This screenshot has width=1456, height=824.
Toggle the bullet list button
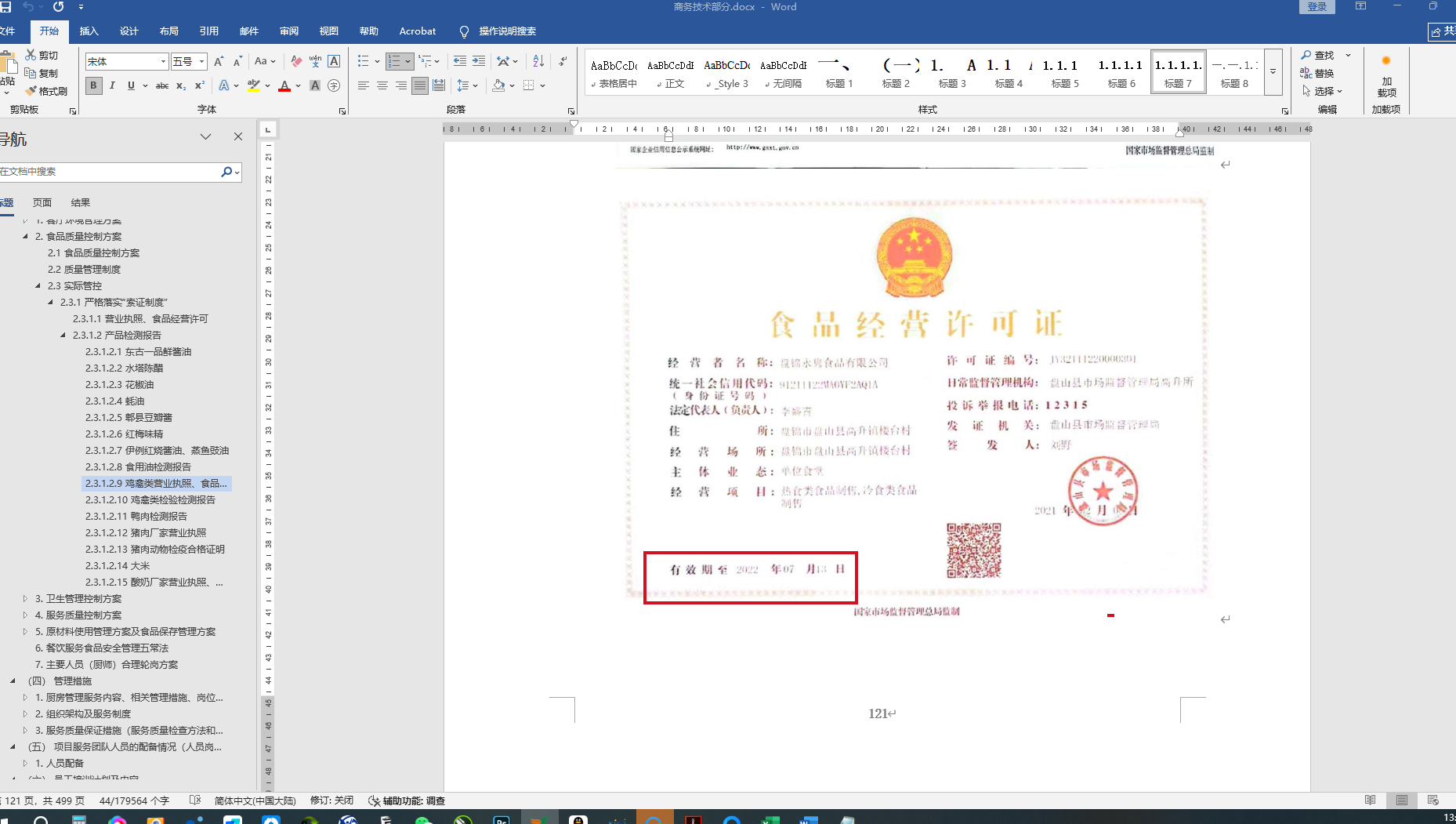click(x=364, y=61)
